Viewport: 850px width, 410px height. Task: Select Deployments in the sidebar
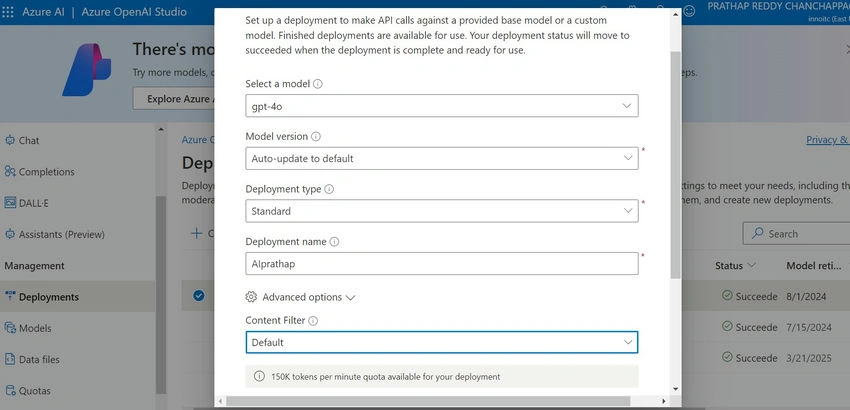[78, 297]
